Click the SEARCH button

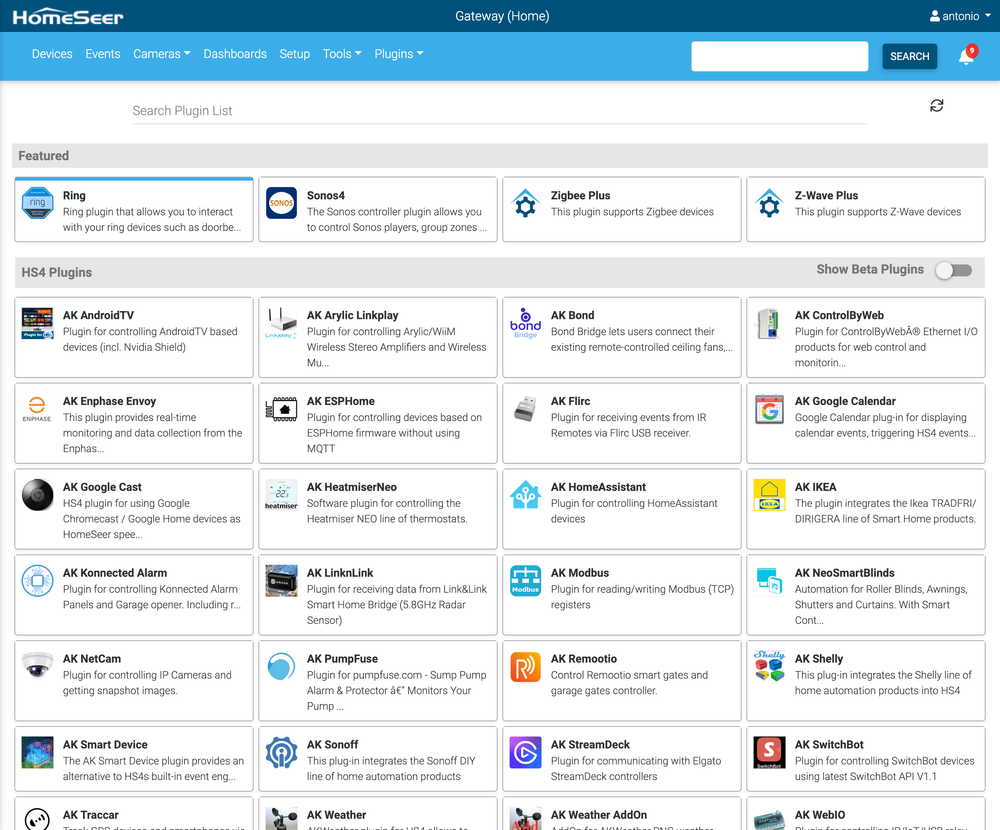(909, 56)
